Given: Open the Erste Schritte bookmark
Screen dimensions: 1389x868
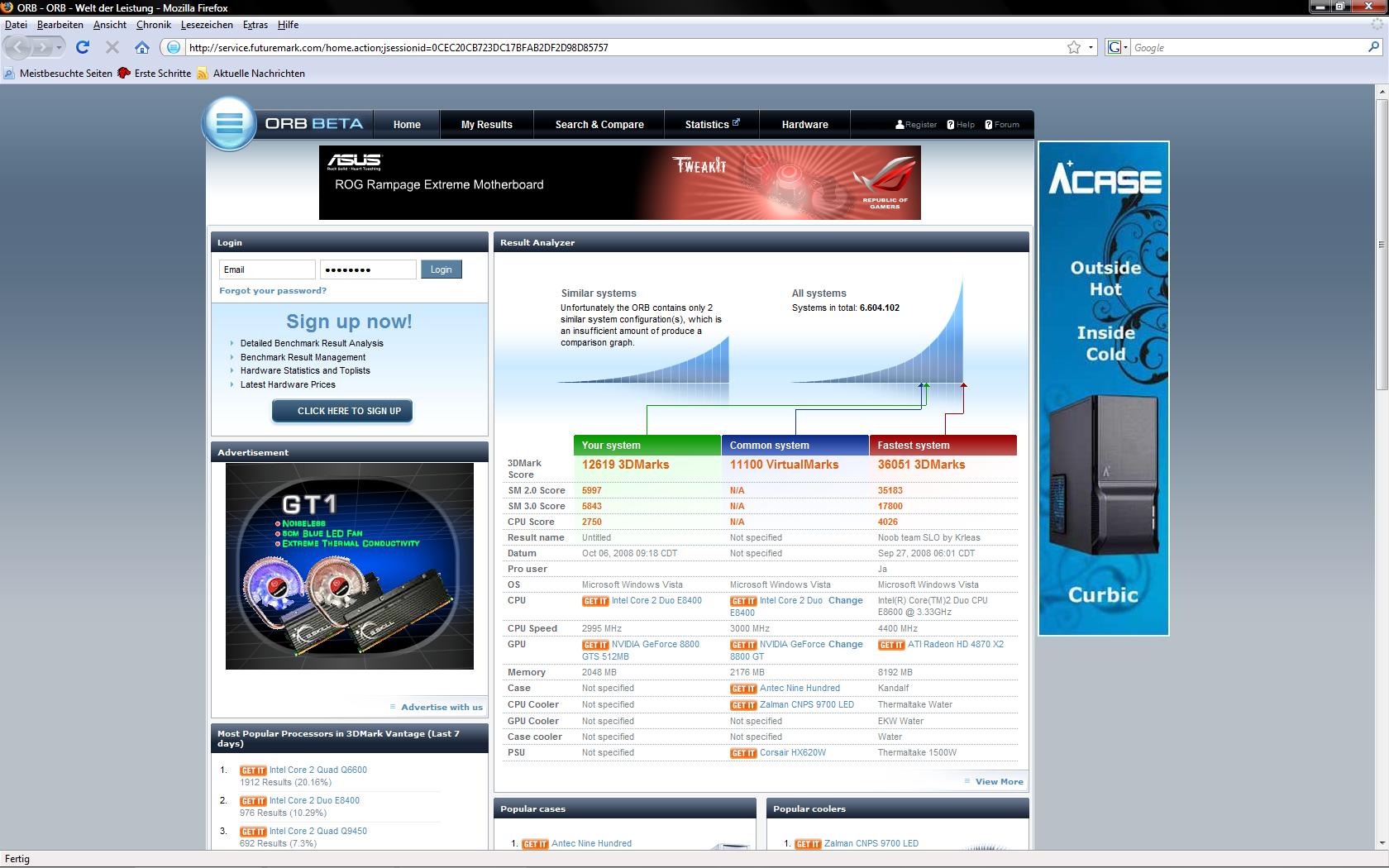Looking at the screenshot, I should coord(155,74).
